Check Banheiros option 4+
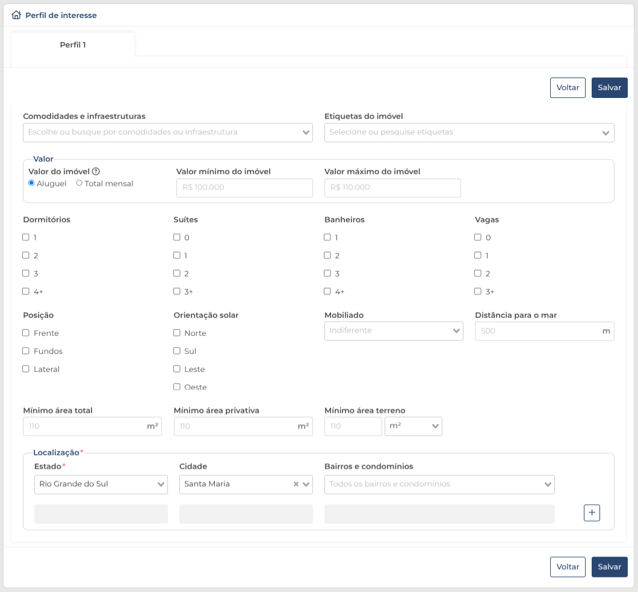This screenshot has width=638, height=592. (327, 291)
